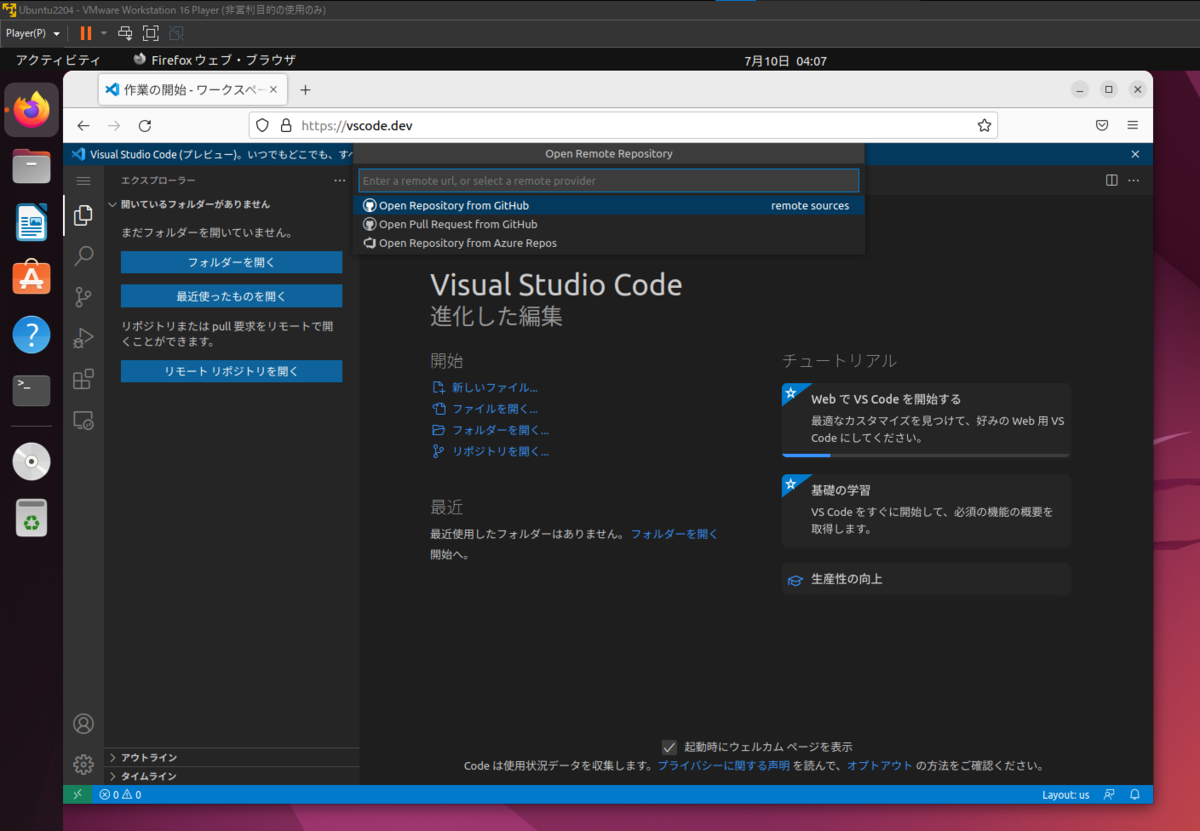The width and height of the screenshot is (1200, 831).
Task: Open Firefox Pocket save icon
Action: coord(1102,126)
